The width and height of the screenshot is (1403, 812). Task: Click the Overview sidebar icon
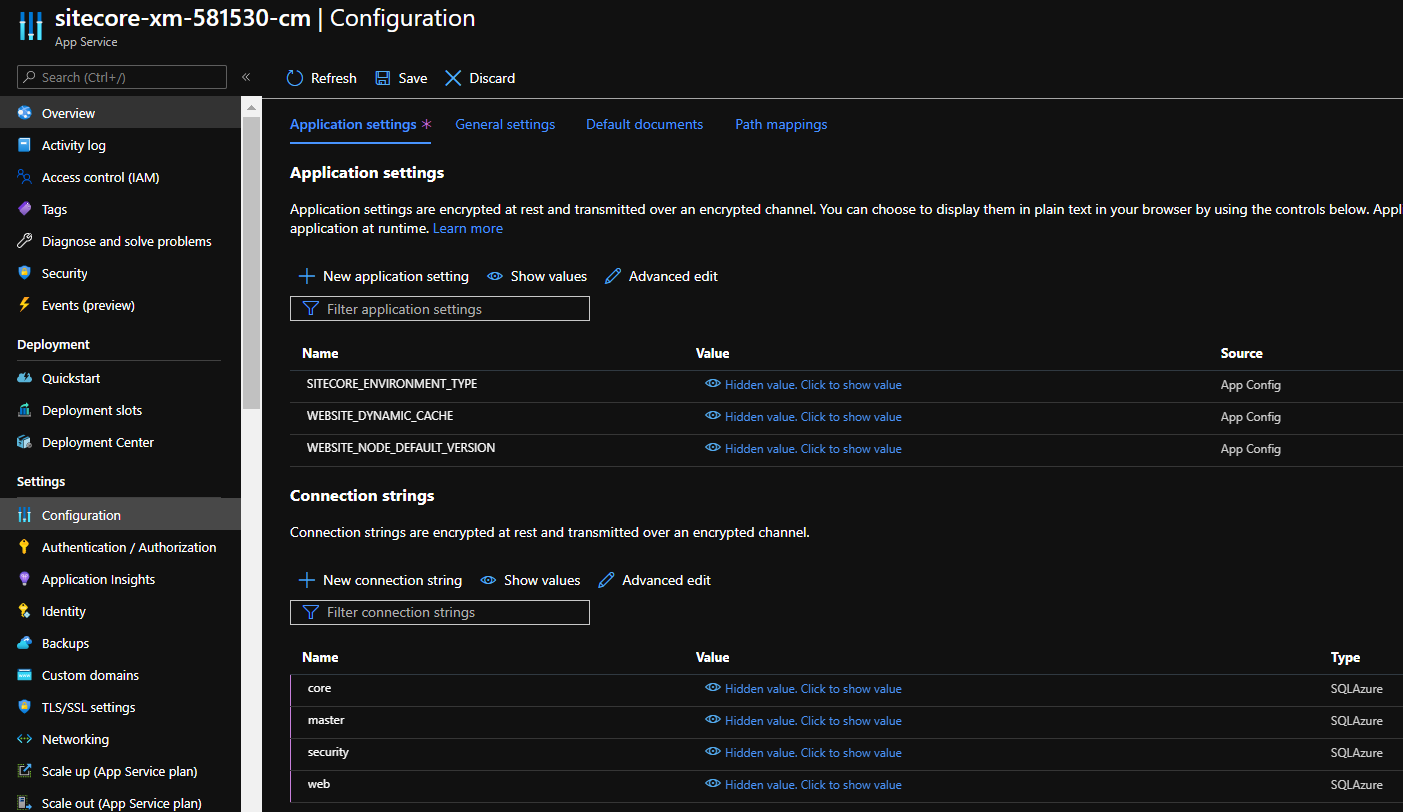click(x=25, y=113)
